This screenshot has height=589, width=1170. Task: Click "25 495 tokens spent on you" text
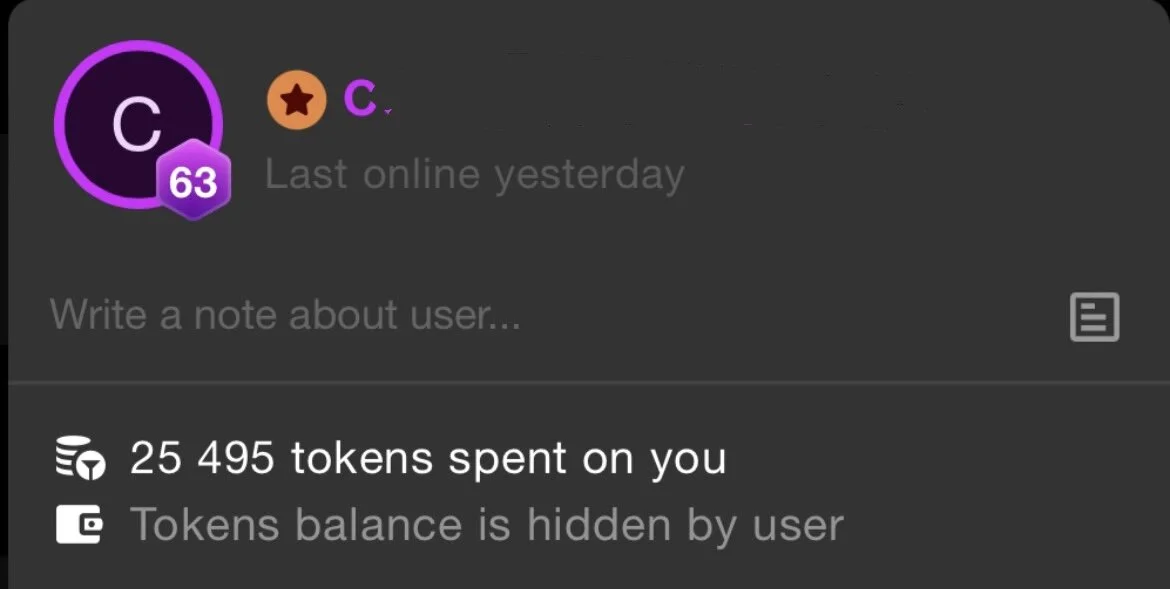[x=428, y=458]
